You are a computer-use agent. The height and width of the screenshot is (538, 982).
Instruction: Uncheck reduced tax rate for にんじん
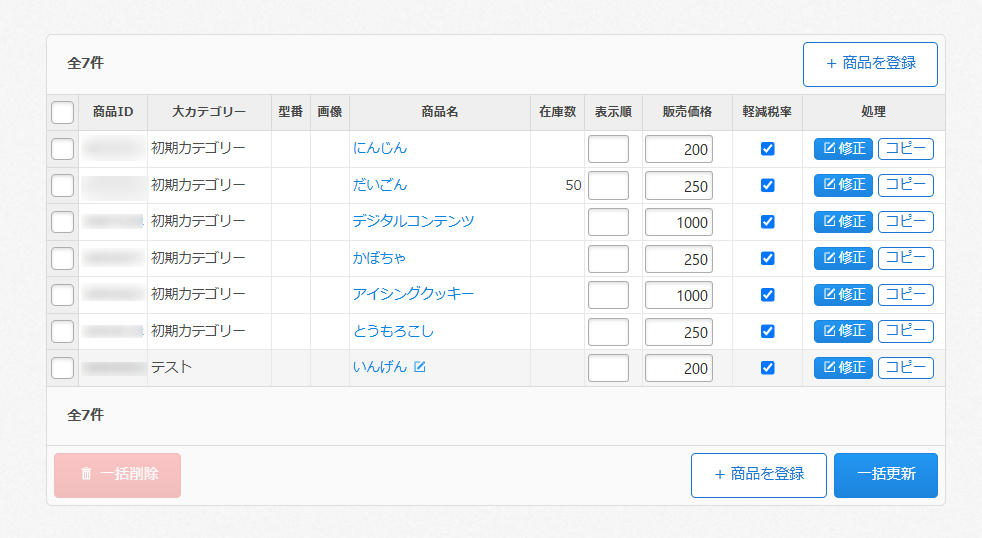click(767, 149)
